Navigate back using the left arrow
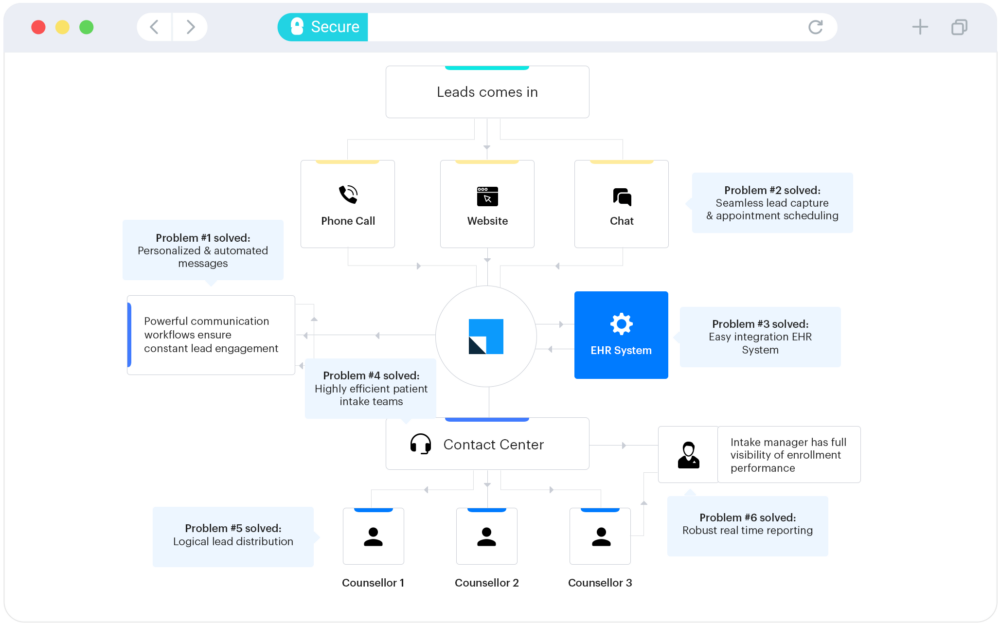This screenshot has height=625, width=1000. [x=153, y=27]
